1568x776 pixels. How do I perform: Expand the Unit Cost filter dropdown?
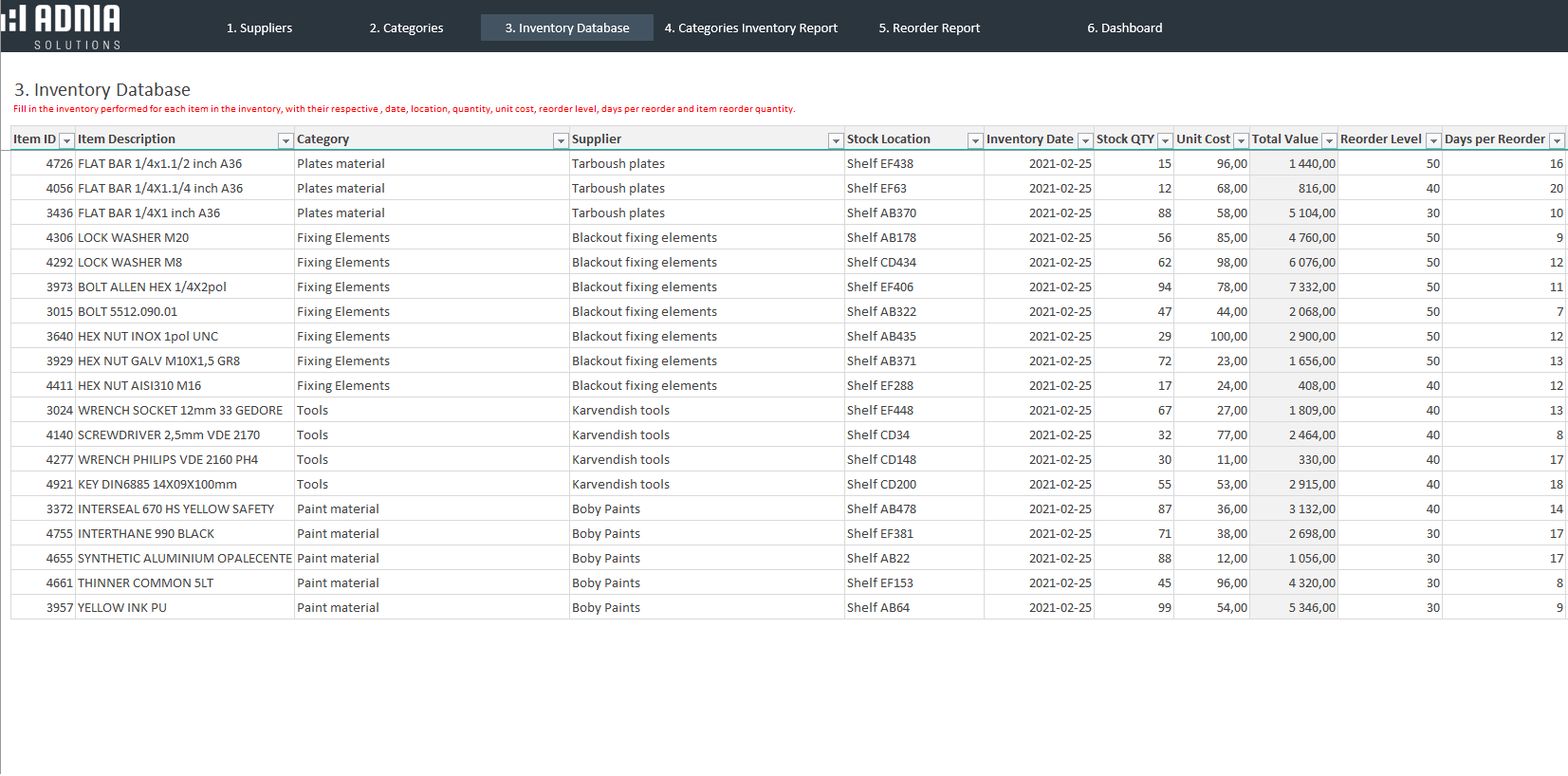[1240, 140]
